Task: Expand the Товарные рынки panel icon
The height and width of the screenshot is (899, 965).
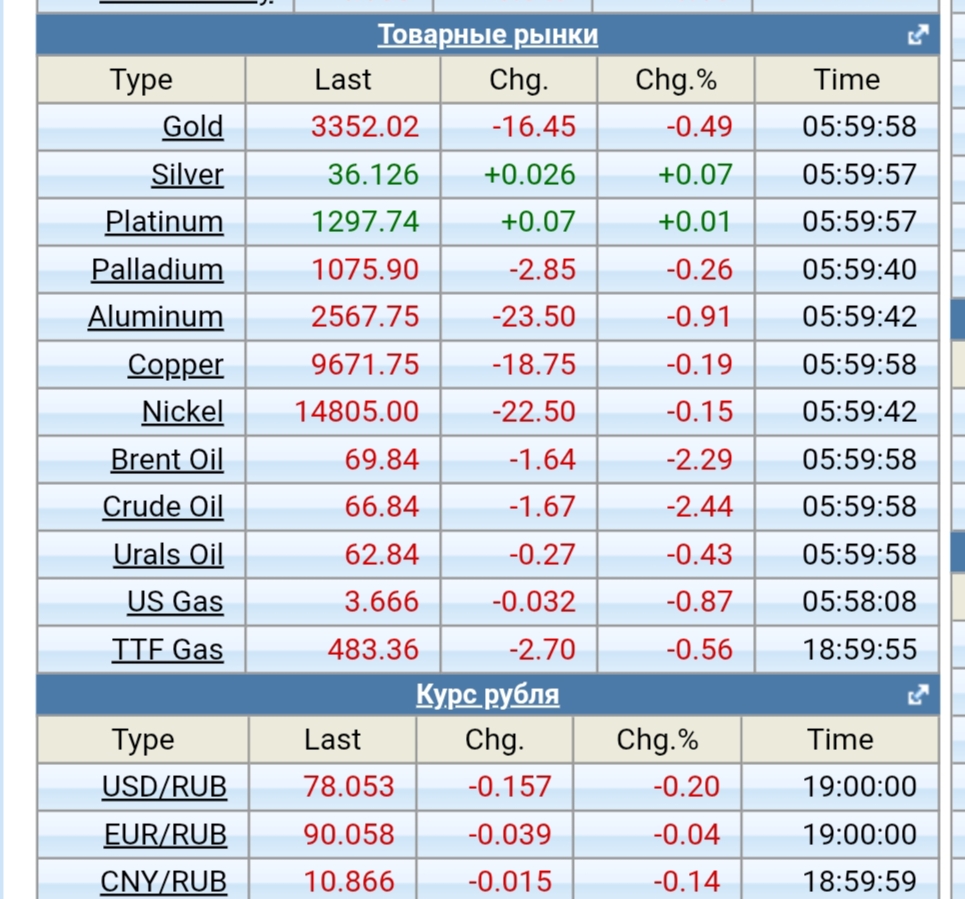Action: coord(917,36)
